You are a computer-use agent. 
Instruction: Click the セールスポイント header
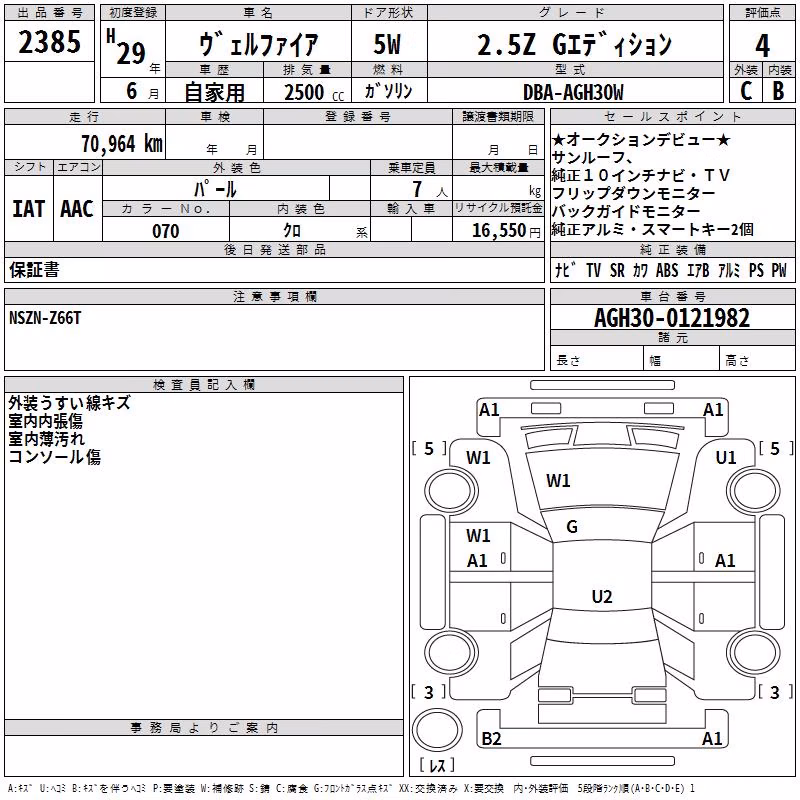pos(673,116)
